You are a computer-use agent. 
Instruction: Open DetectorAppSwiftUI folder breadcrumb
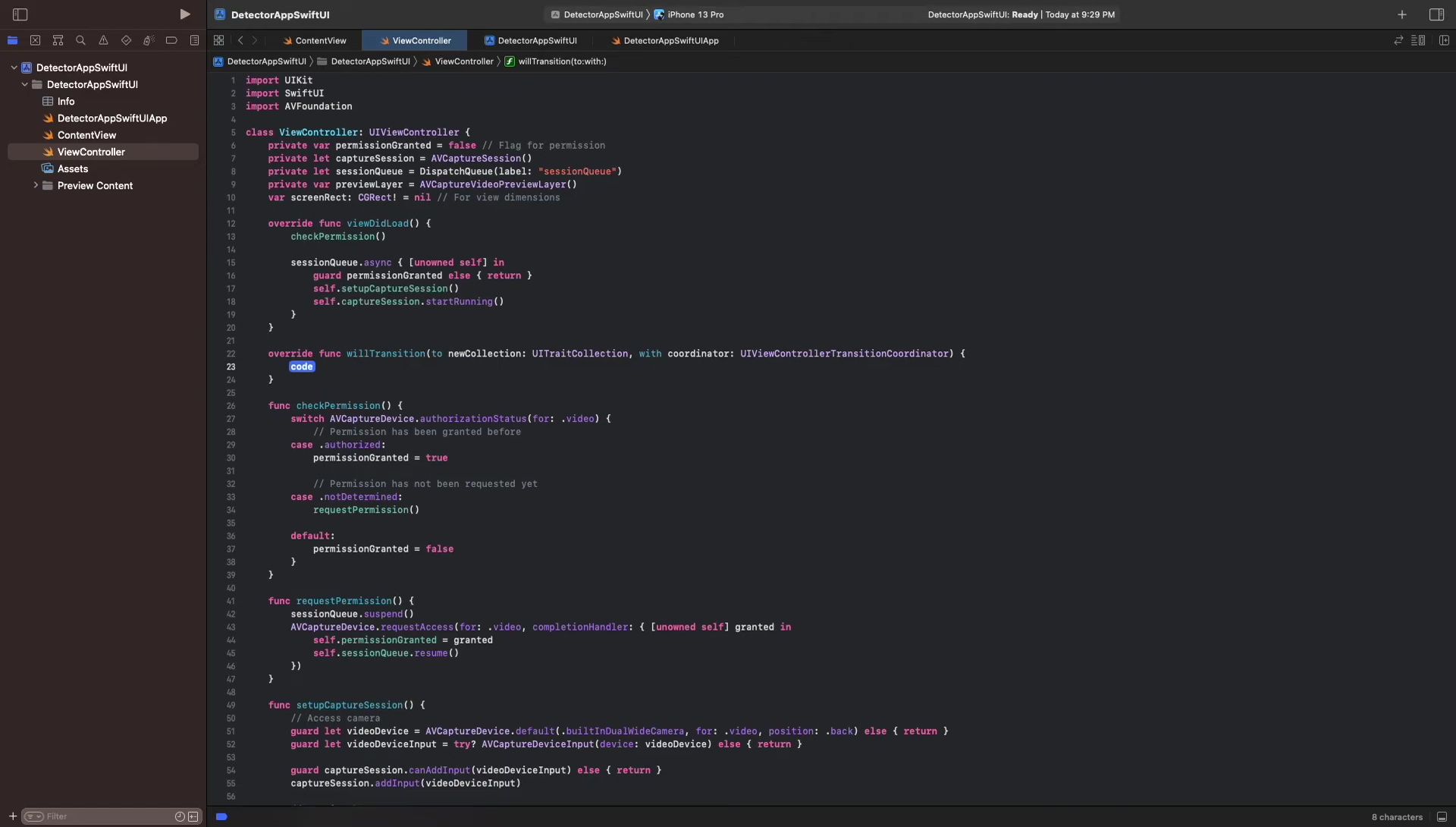pyautogui.click(x=363, y=61)
